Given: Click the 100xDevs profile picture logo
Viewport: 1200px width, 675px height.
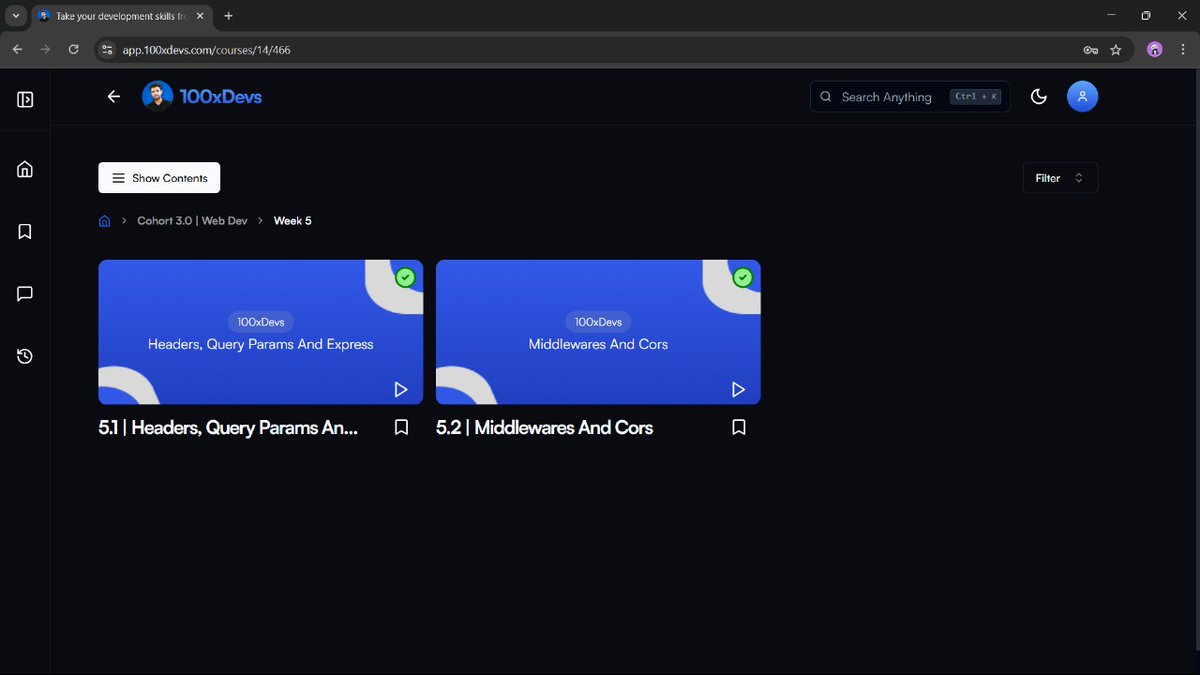Looking at the screenshot, I should tap(157, 96).
